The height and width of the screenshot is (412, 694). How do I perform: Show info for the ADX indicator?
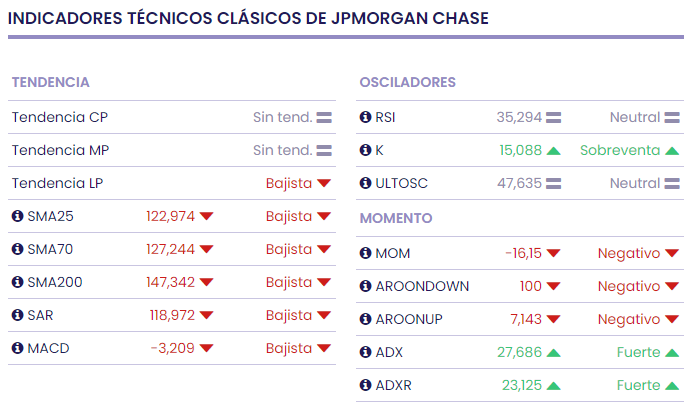365,352
